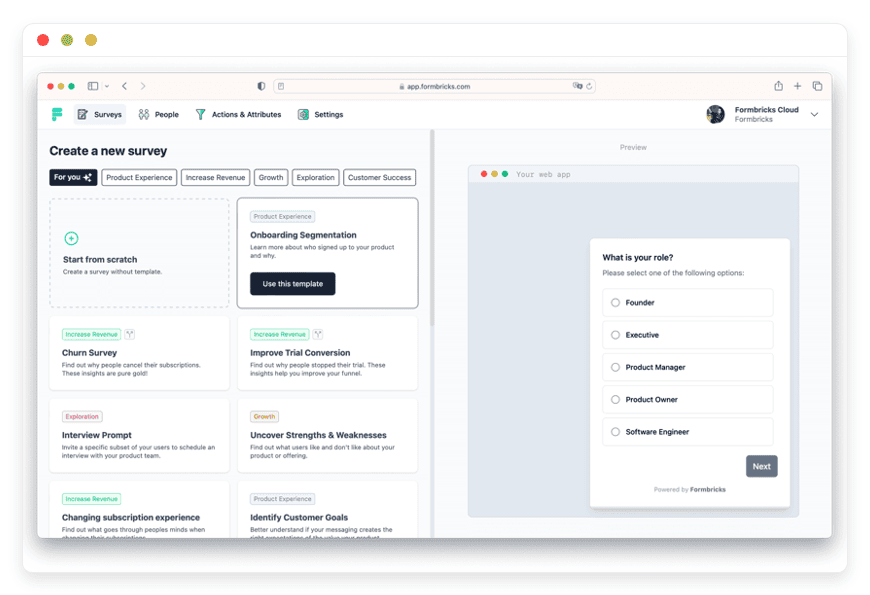The image size is (870, 595).
Task: Open the sidebar options chevron in Safari
Action: pyautogui.click(x=107, y=86)
